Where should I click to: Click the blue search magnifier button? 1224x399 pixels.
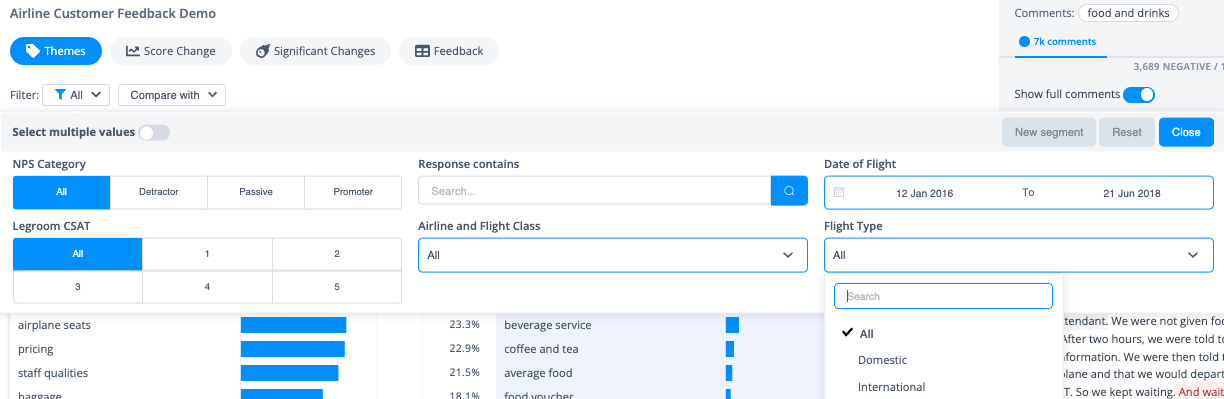tap(789, 191)
